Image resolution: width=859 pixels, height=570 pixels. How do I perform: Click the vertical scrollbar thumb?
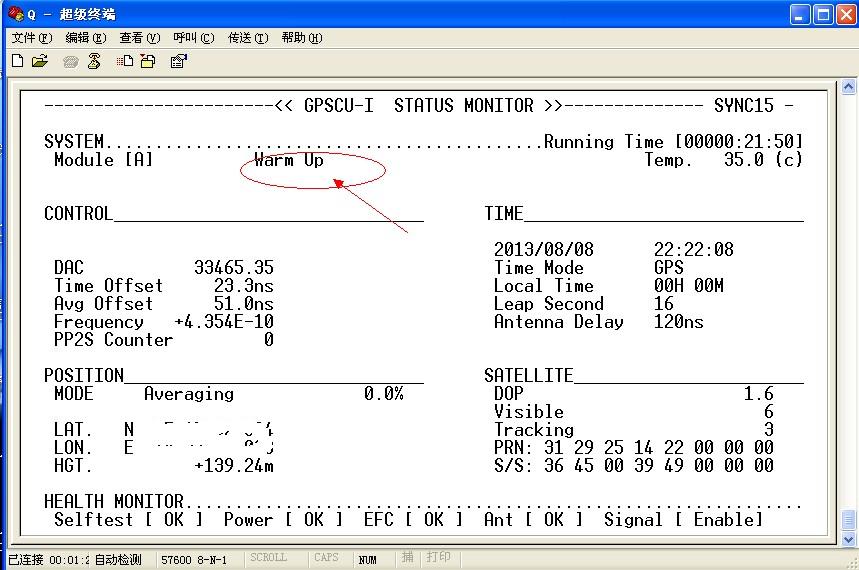pyautogui.click(x=849, y=519)
